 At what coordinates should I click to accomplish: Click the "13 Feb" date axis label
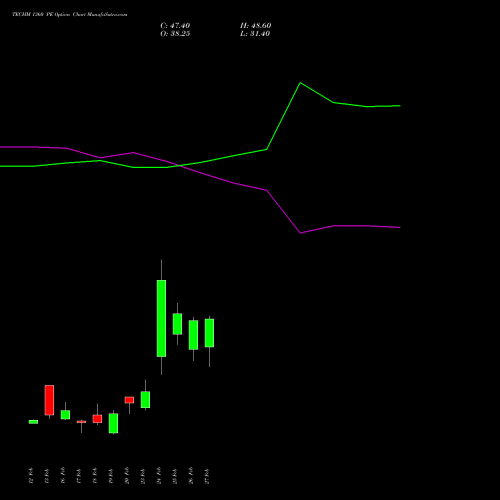tap(47, 476)
